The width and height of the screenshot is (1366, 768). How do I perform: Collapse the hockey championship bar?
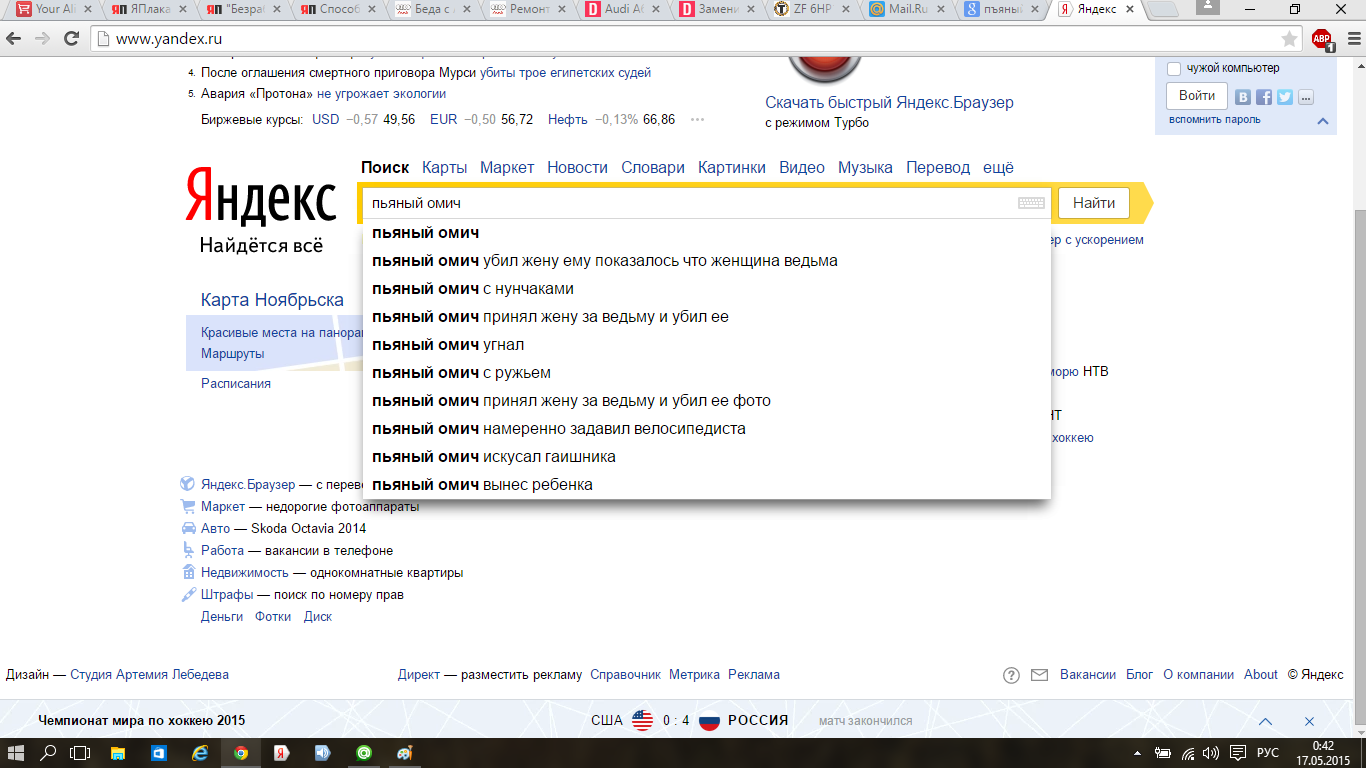pyautogui.click(x=1266, y=721)
